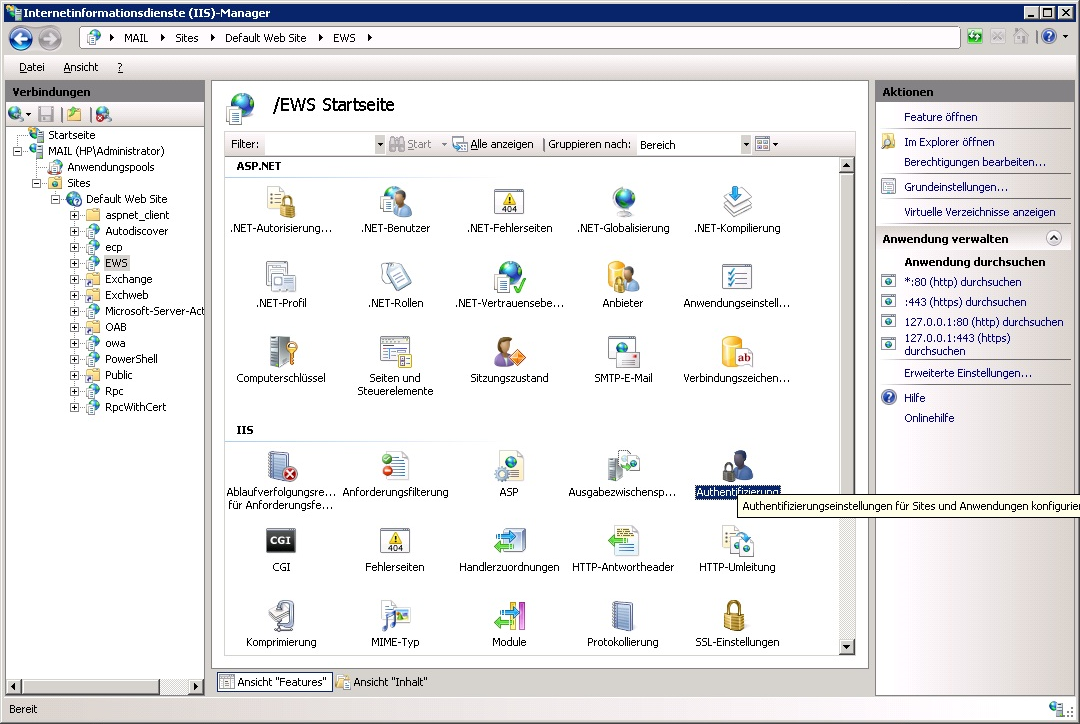The image size is (1080, 724).
Task: Switch to Ansicht "Inhalt" tab
Action: pos(383,682)
